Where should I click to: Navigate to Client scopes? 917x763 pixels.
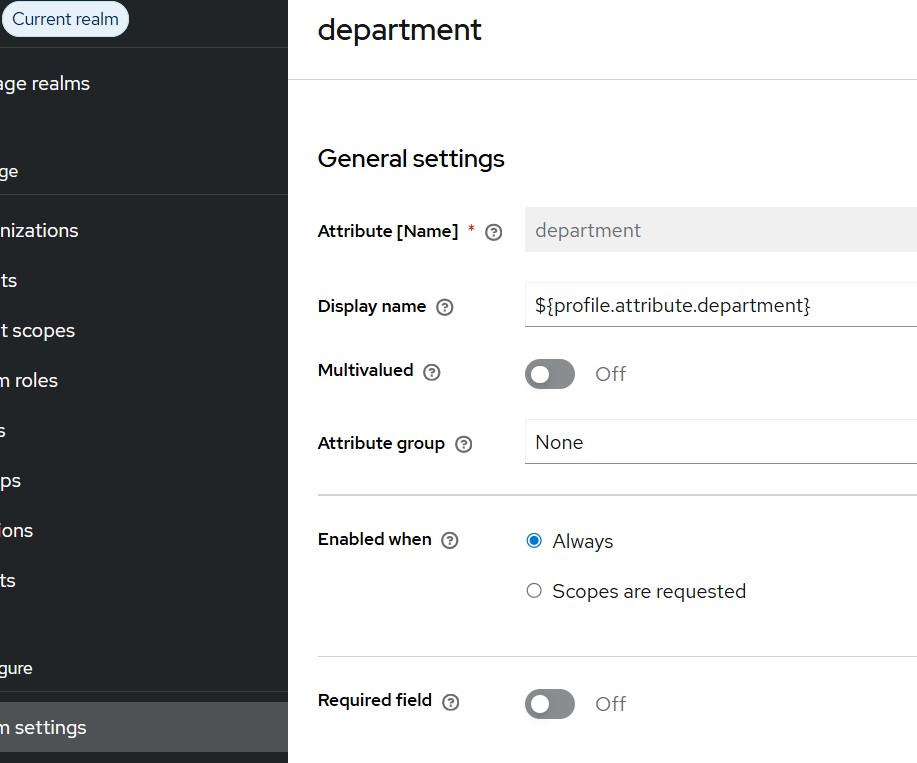[38, 330]
